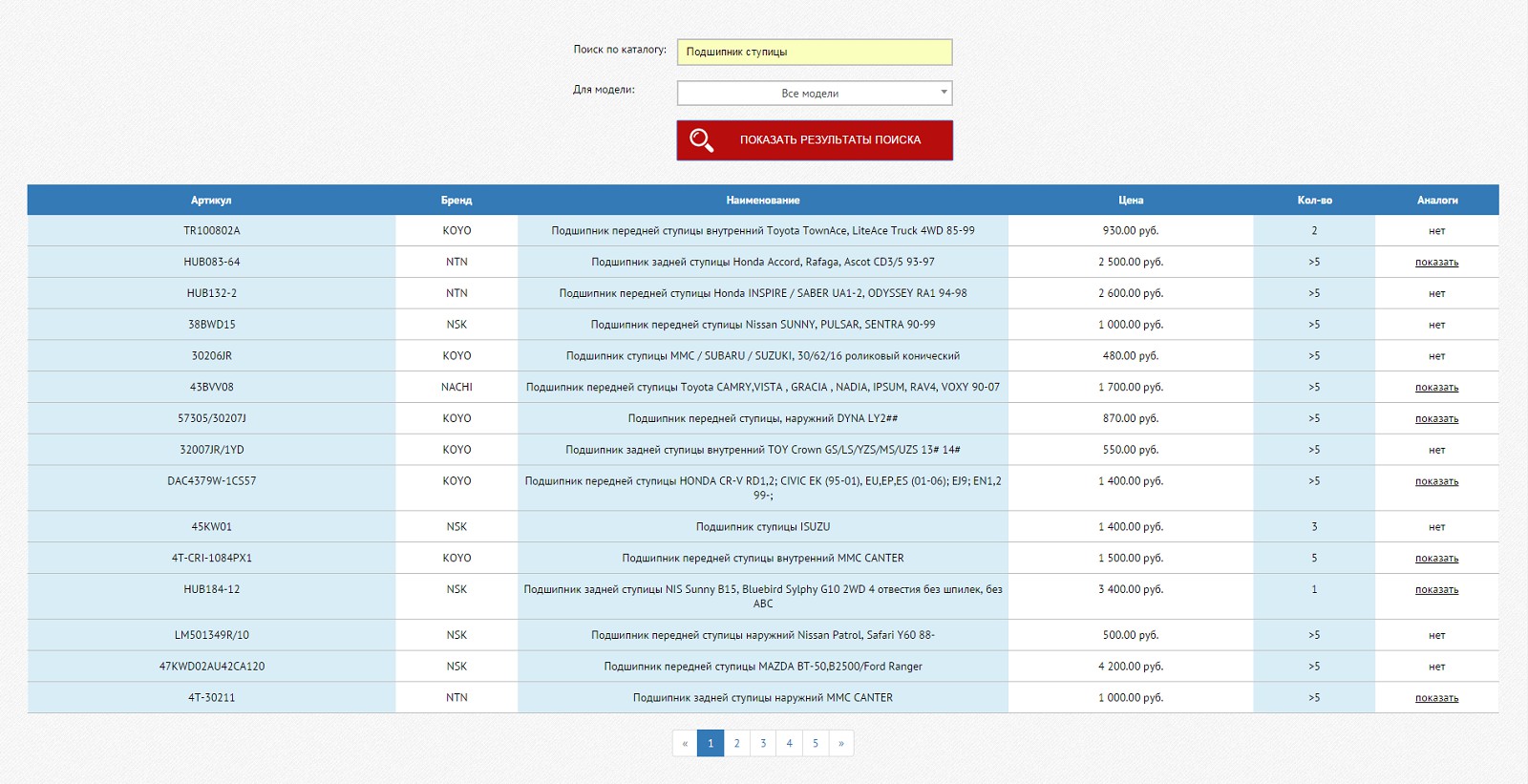Click name 'Подшипник ступицы ISUZU'
Screen dimensions: 1528x784
[763, 527]
